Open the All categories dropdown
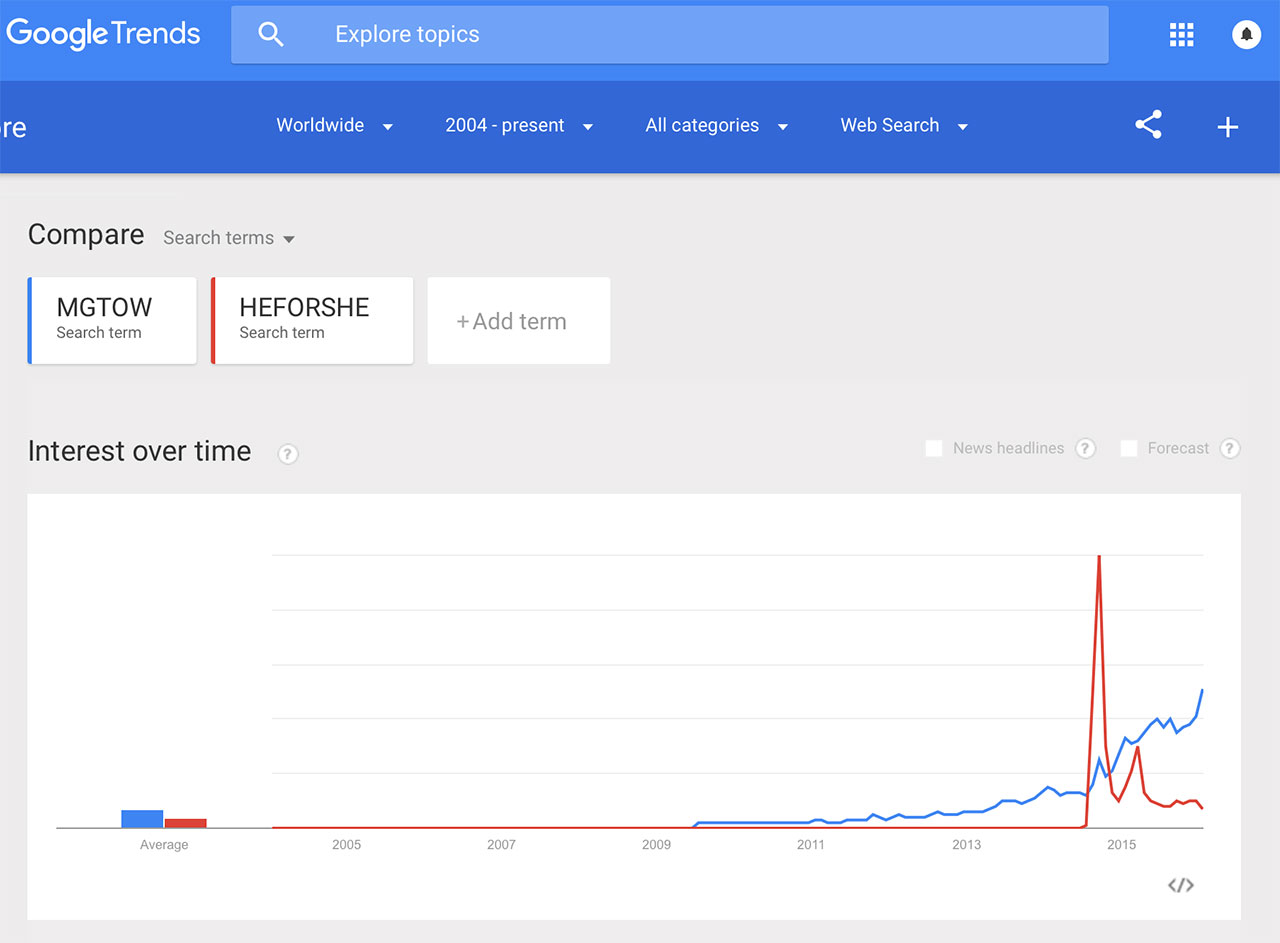Image resolution: width=1280 pixels, height=943 pixels. click(716, 126)
